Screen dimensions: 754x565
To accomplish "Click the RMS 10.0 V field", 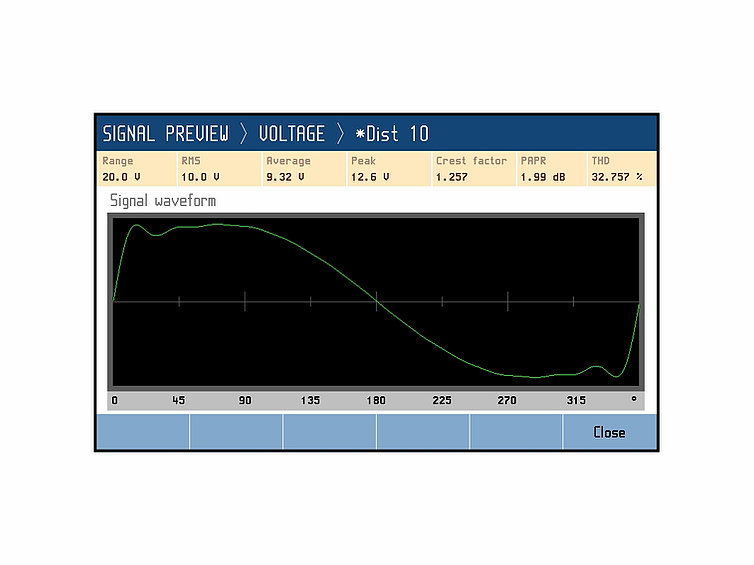I will [x=220, y=169].
